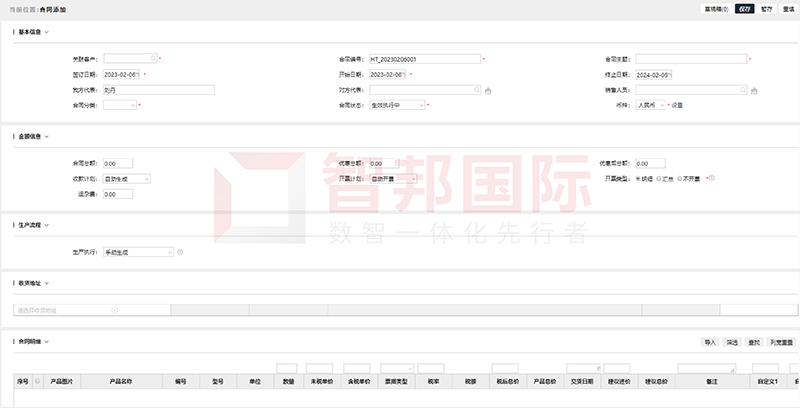800x408 pixels.
Task: Click the 我方代表 input field
Action: [159, 90]
